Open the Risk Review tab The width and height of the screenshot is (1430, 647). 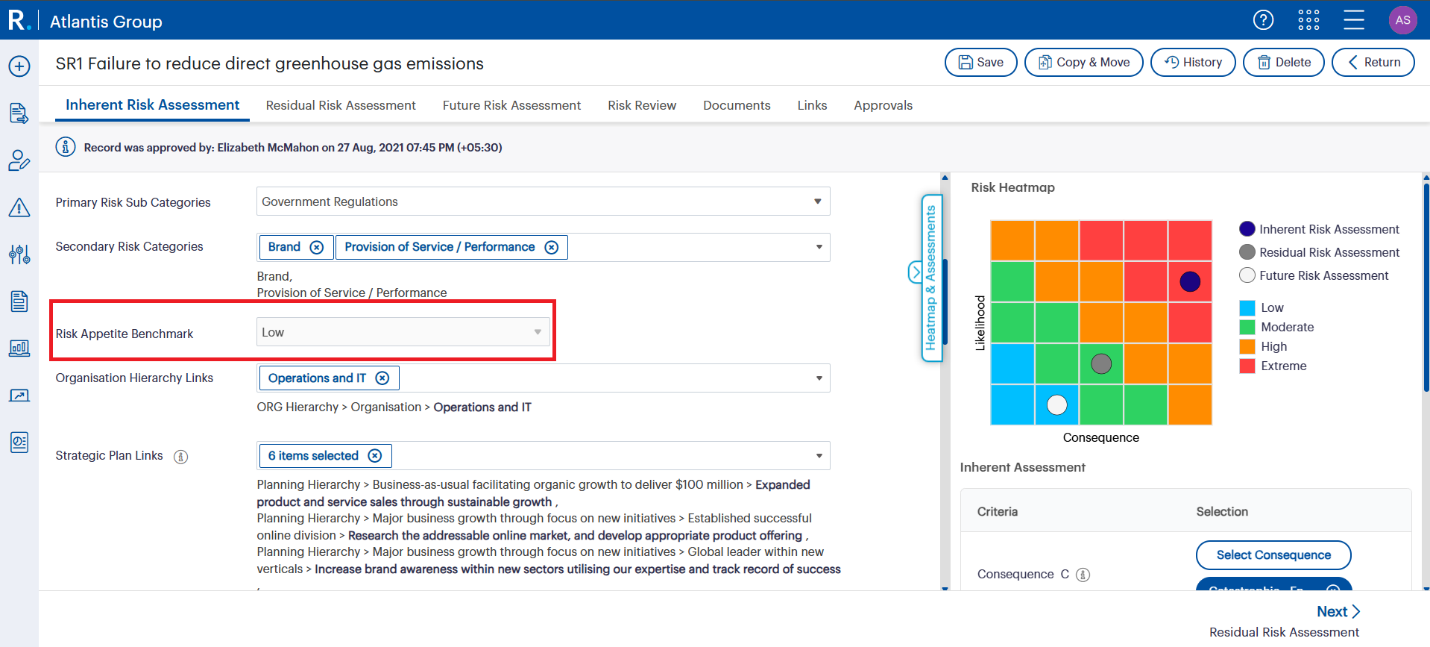pyautogui.click(x=642, y=105)
